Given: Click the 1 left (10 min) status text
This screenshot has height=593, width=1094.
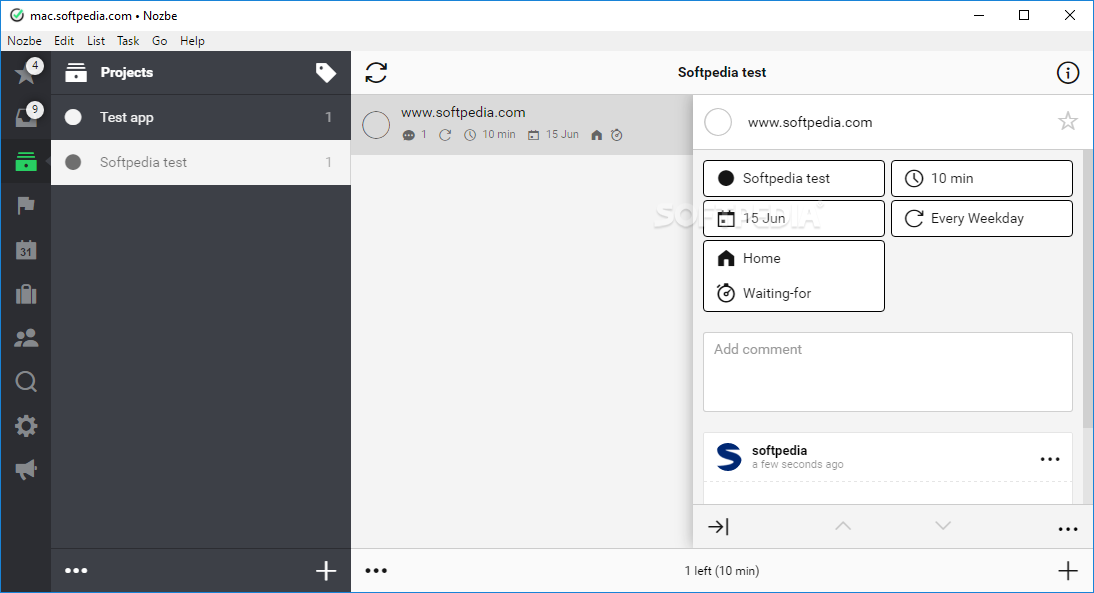Looking at the screenshot, I should coord(722,571).
